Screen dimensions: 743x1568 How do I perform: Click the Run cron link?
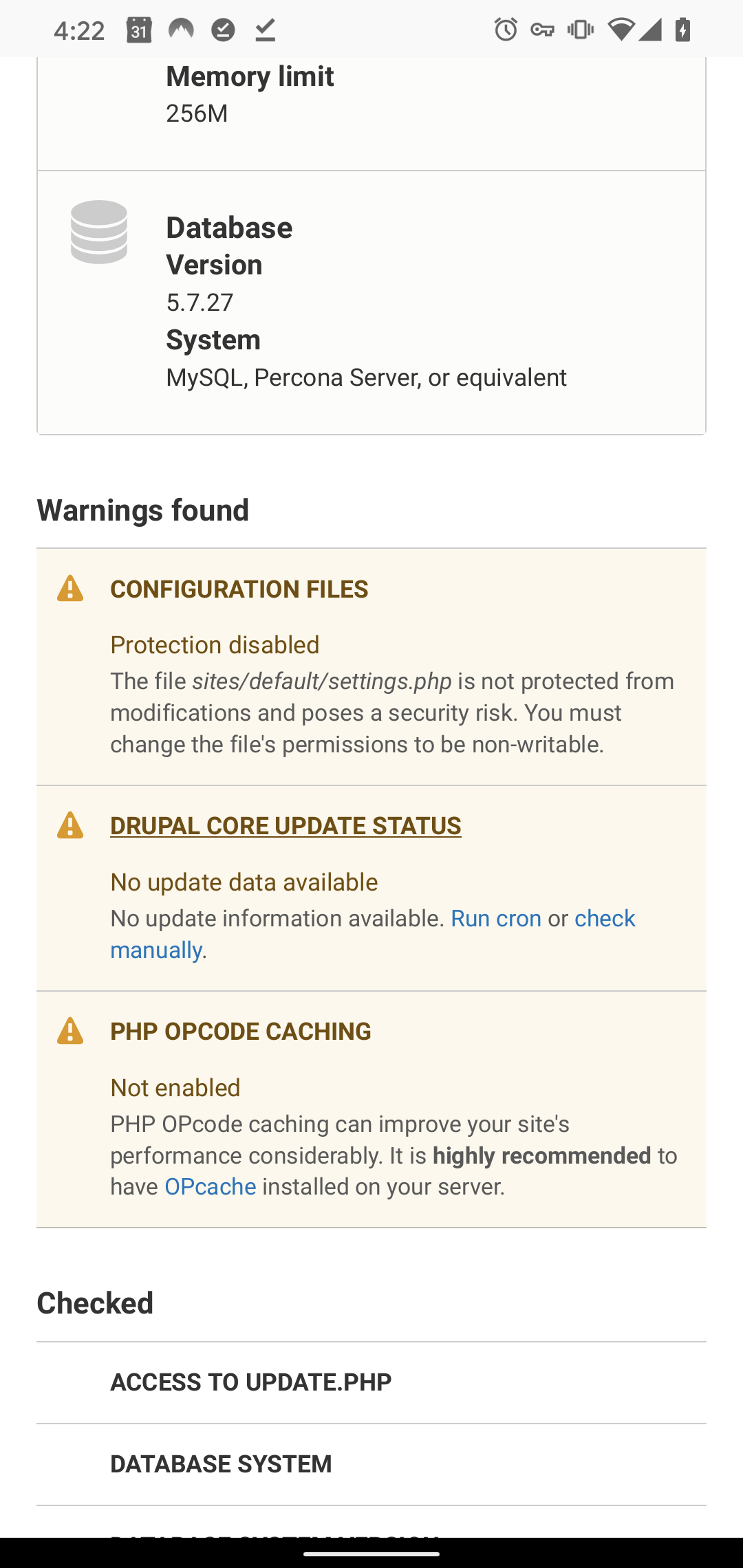[x=496, y=919]
